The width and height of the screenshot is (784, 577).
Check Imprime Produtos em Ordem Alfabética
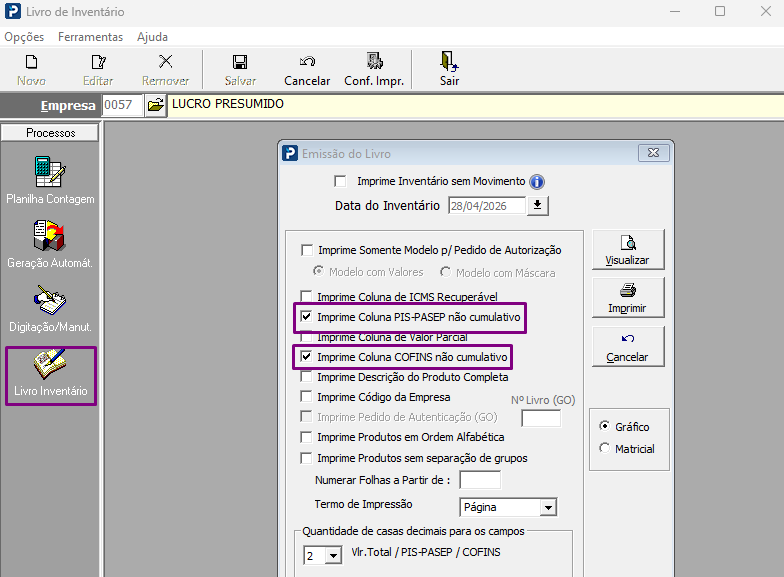pos(306,437)
